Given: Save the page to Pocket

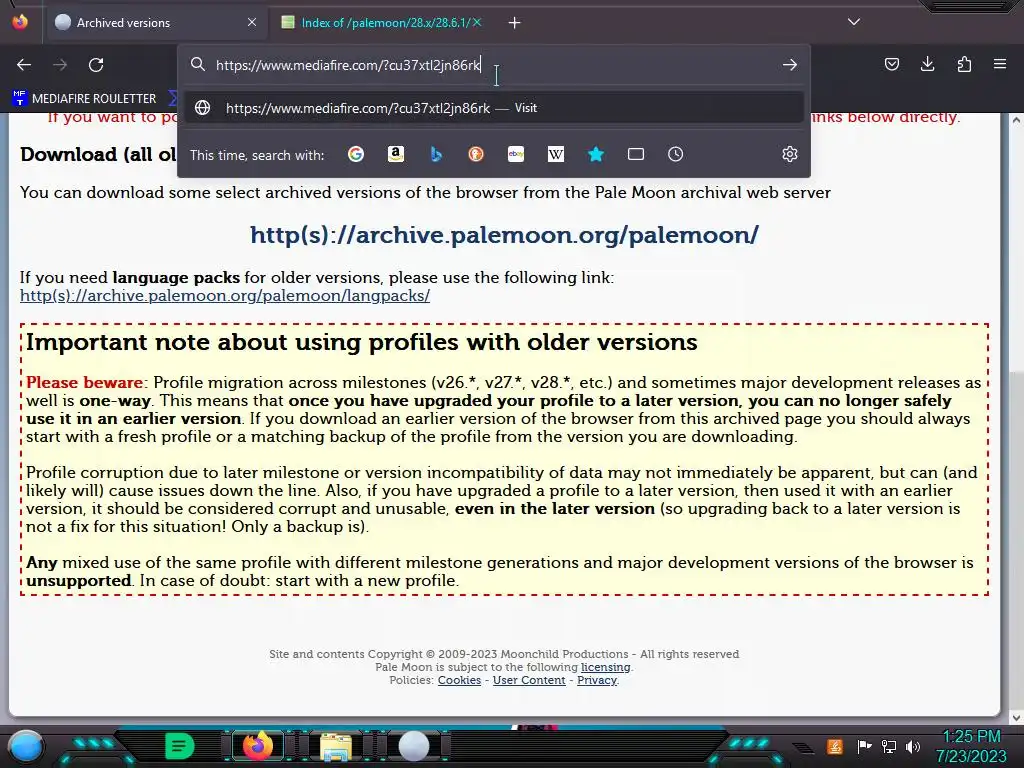Looking at the screenshot, I should [x=891, y=64].
